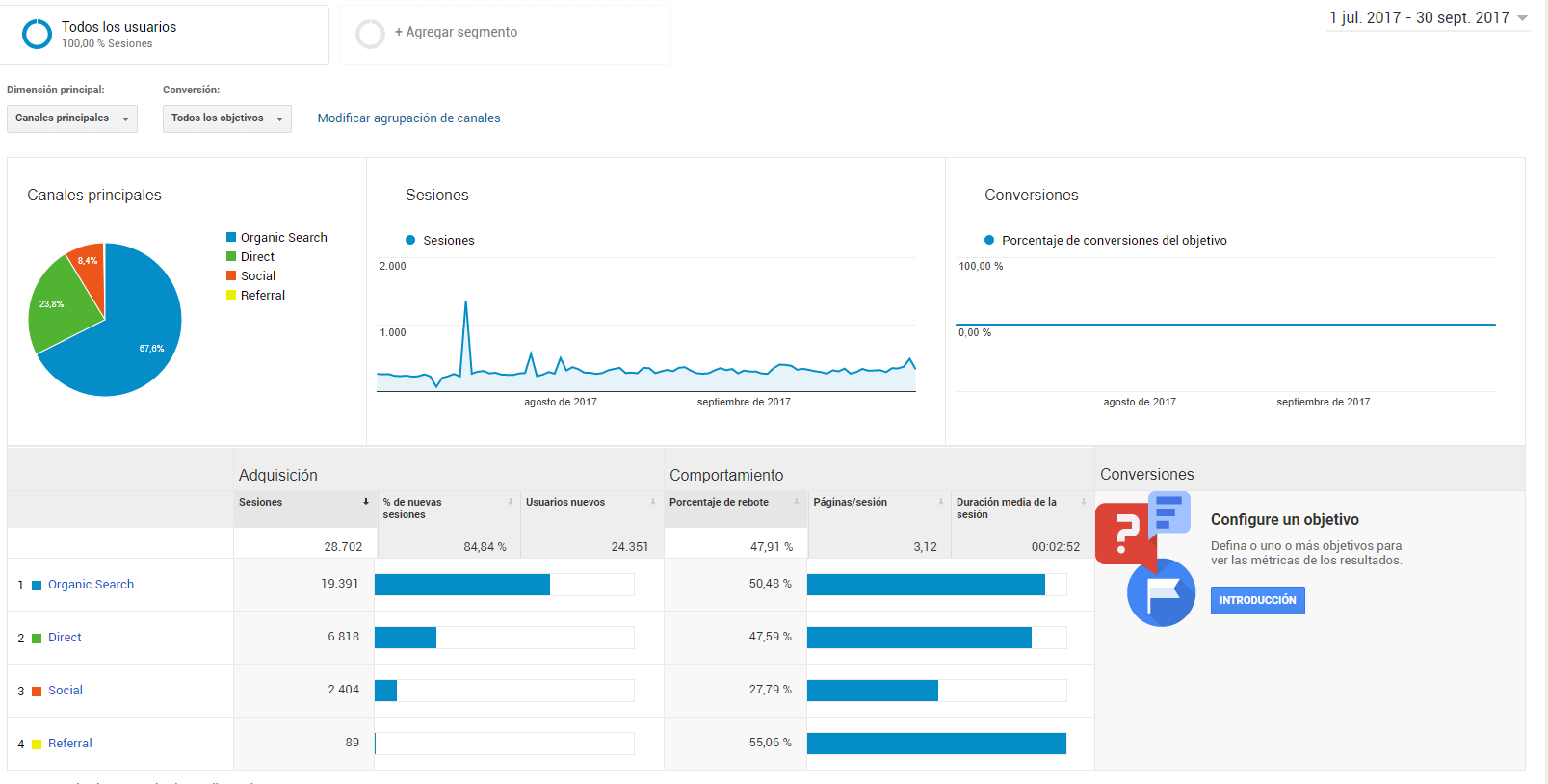Viewport: 1548px width, 784px height.
Task: Click the empty Agregar segmento circle icon
Action: [370, 34]
